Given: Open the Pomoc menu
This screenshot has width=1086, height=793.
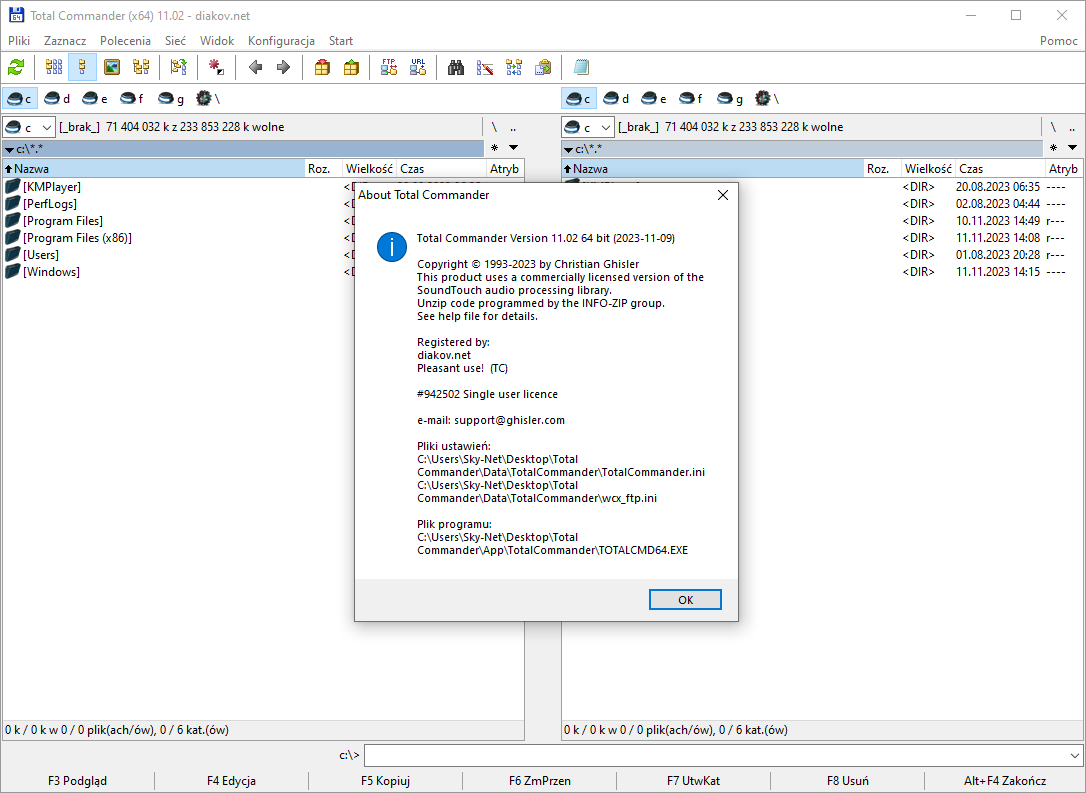Looking at the screenshot, I should pyautogui.click(x=1058, y=41).
